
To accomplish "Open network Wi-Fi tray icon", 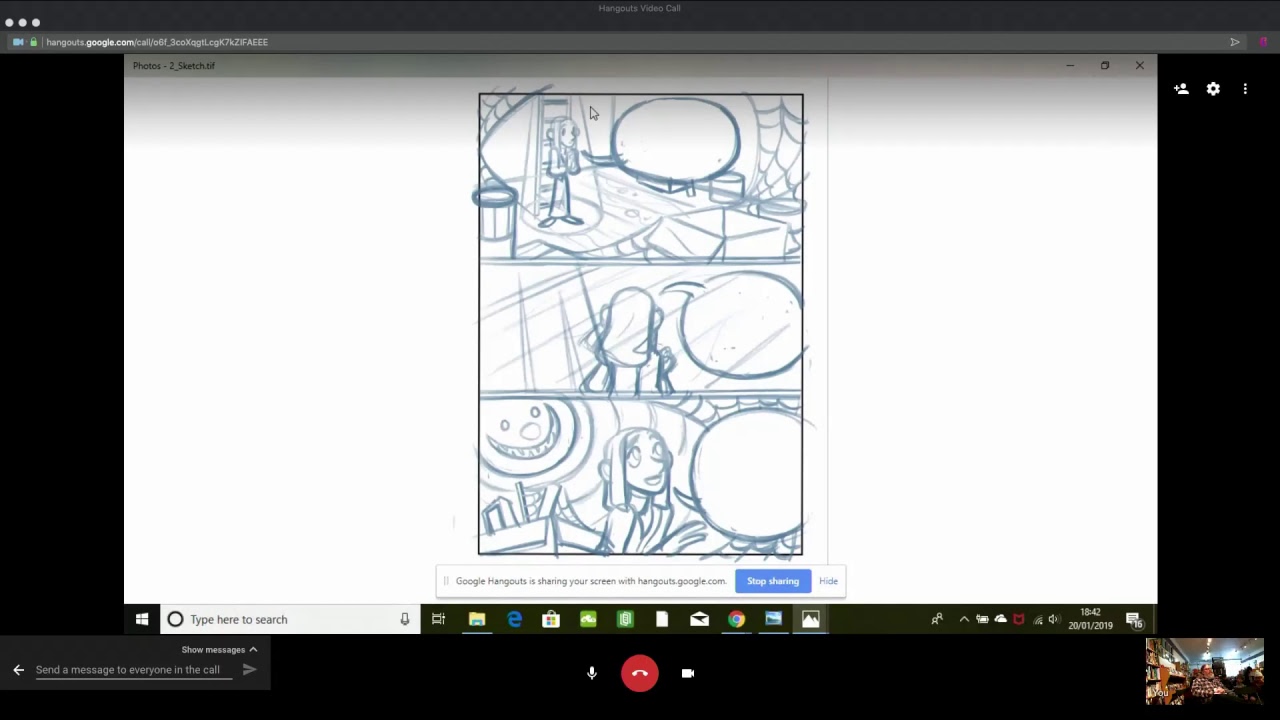I will [1037, 619].
